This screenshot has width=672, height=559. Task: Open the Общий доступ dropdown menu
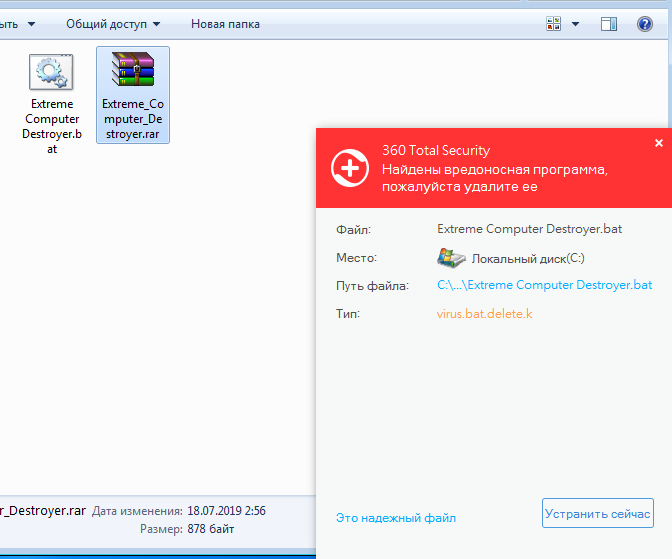[x=113, y=24]
